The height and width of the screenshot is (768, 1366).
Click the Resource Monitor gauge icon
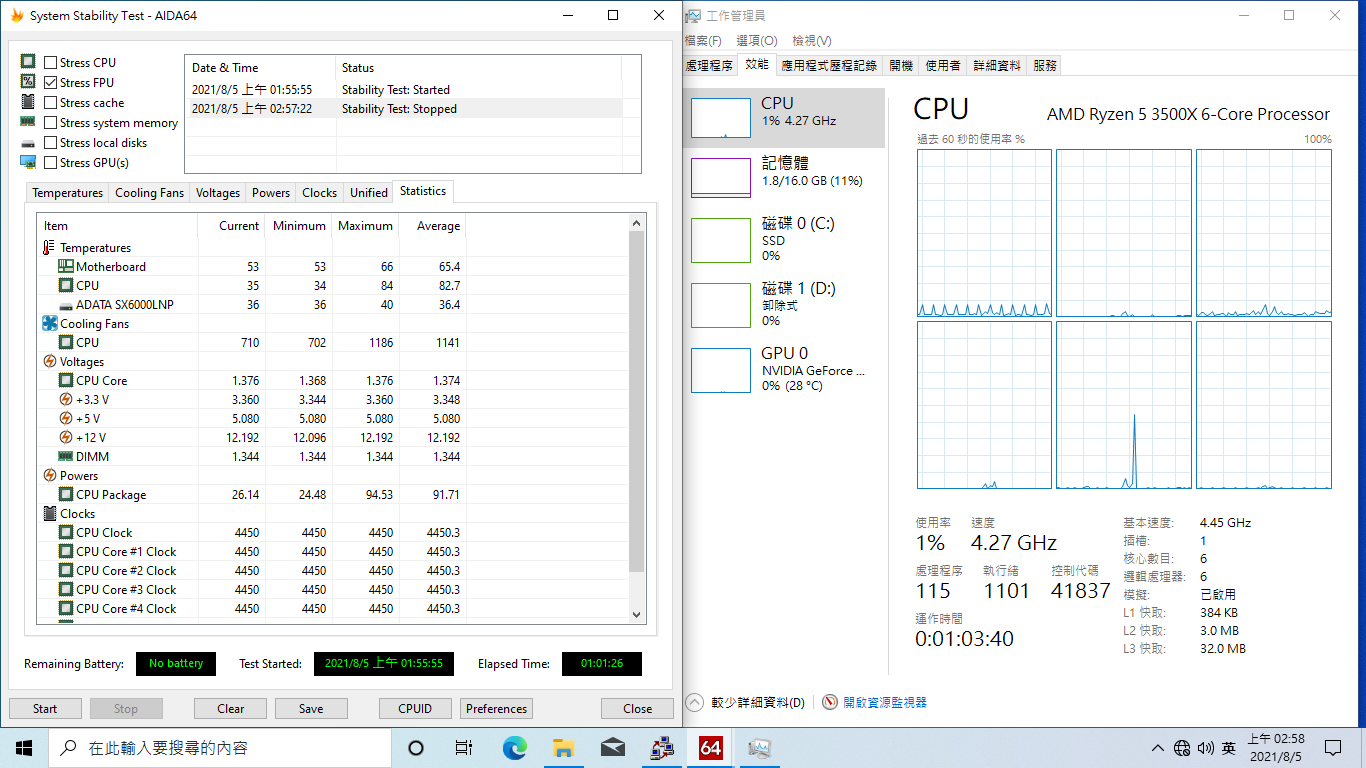click(x=830, y=703)
